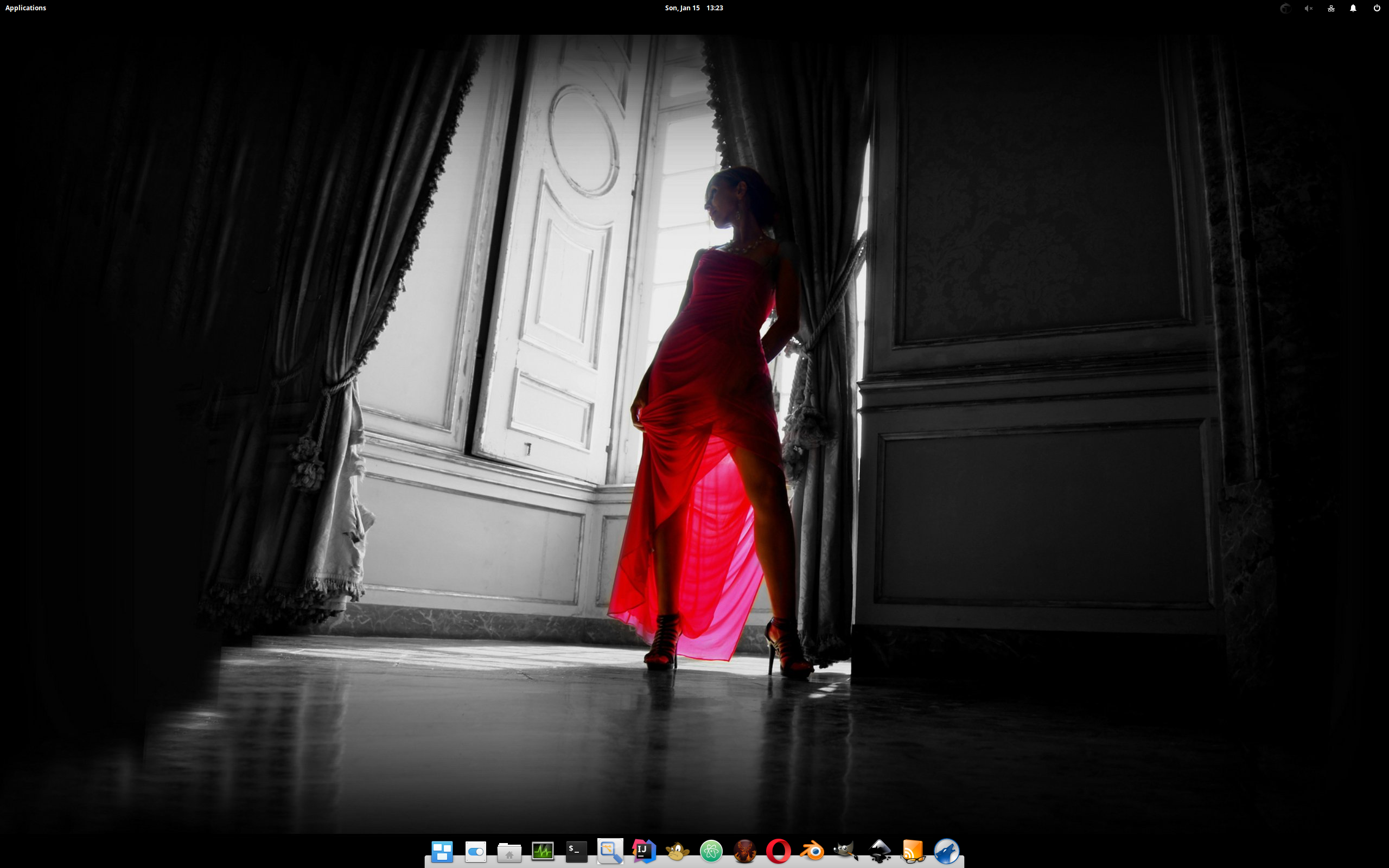The height and width of the screenshot is (868, 1389).
Task: Open the notifications bell indicator
Action: coord(1353,8)
